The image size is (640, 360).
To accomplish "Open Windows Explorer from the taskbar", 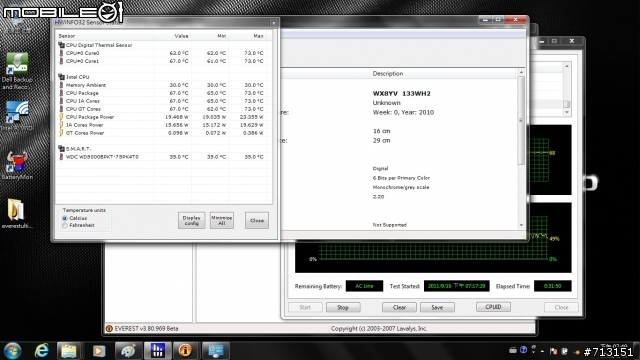I will tap(69, 351).
